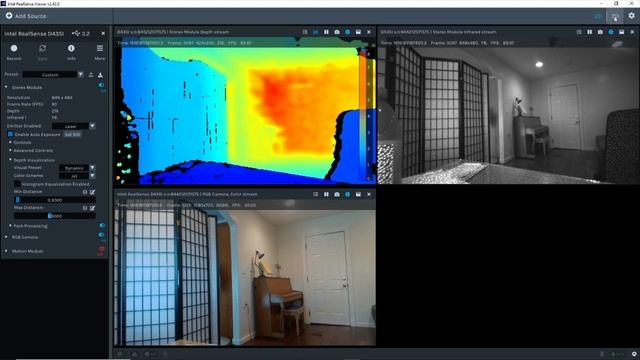Maximize the Color stream view
This screenshot has width=640, height=360.
[358, 194]
